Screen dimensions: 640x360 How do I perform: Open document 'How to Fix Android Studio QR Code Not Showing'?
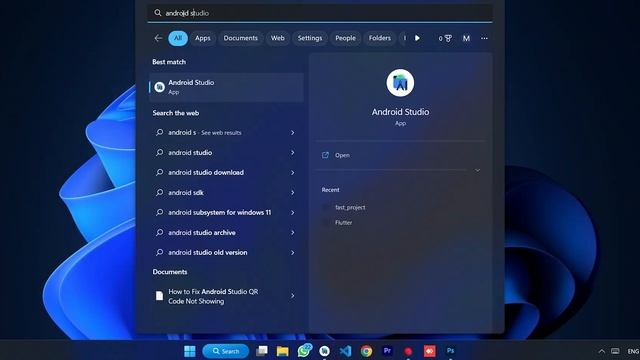coord(227,296)
